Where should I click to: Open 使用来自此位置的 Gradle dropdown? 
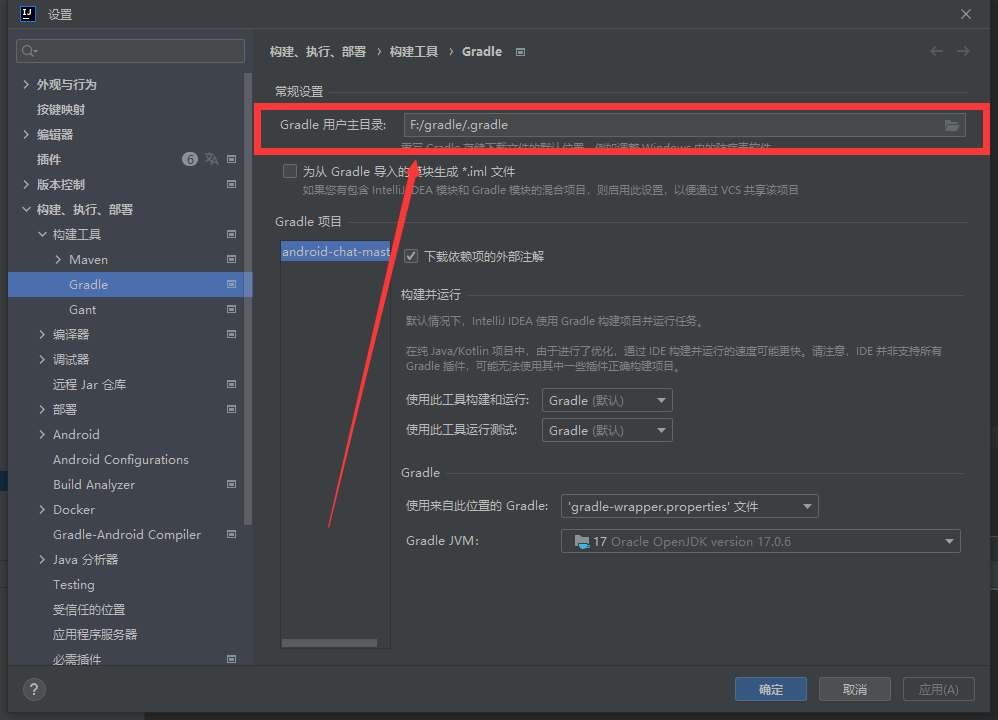point(689,507)
